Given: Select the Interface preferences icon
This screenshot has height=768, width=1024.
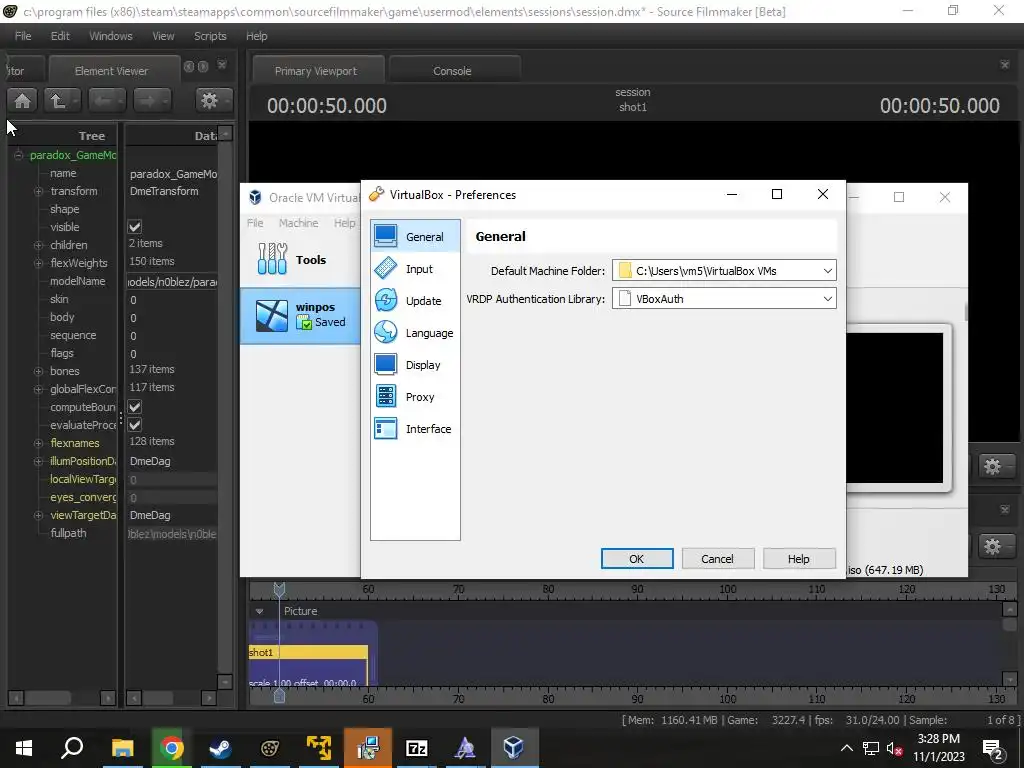Looking at the screenshot, I should [385, 428].
